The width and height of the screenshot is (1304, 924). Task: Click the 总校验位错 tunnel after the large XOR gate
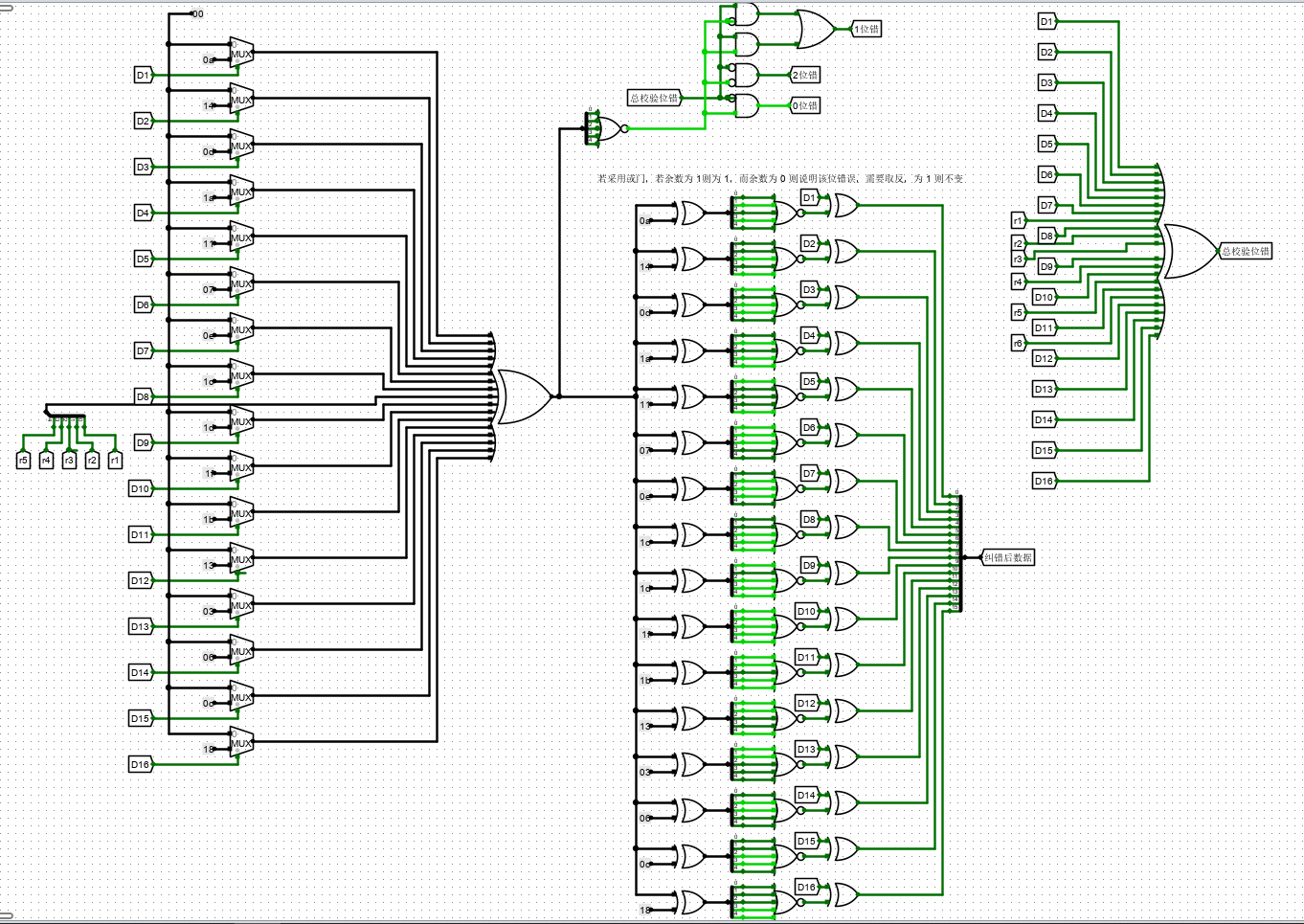pos(1246,251)
